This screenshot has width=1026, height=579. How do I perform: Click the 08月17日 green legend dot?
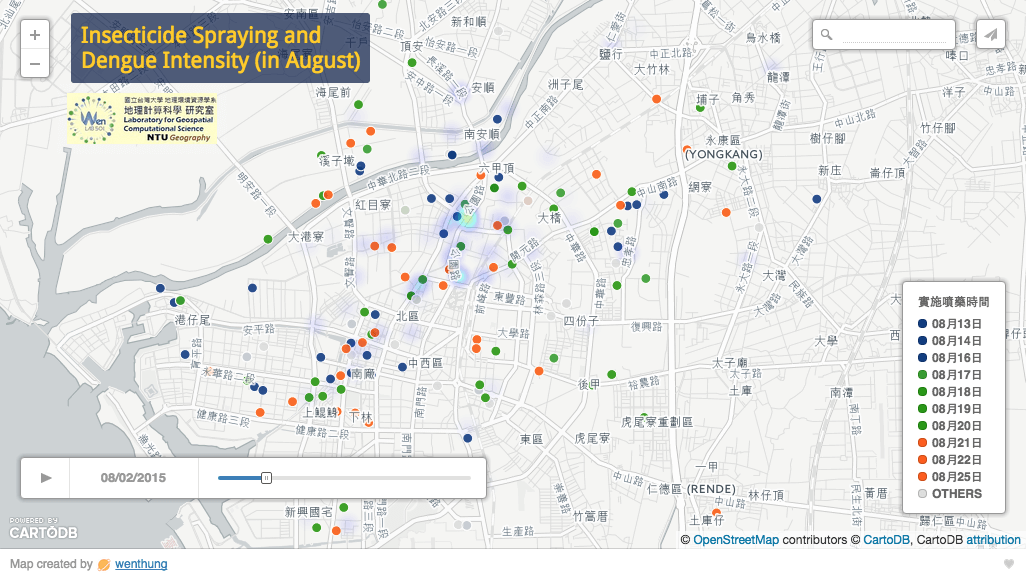point(922,375)
